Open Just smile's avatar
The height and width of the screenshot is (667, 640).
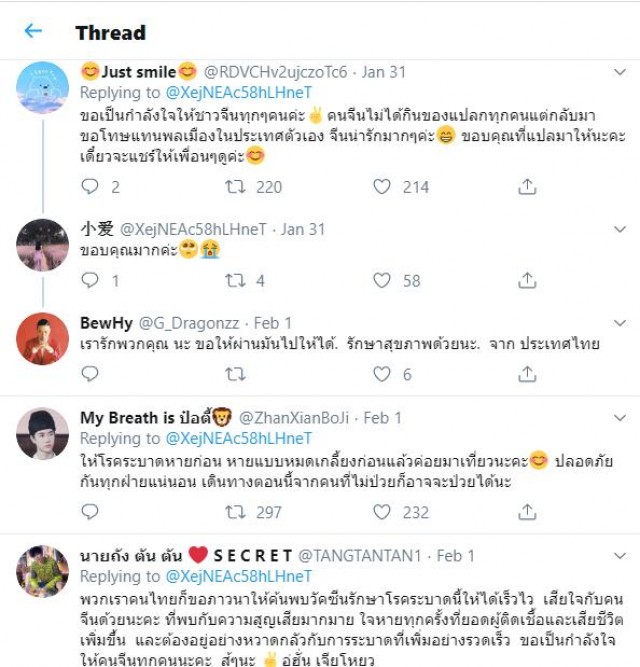42,87
